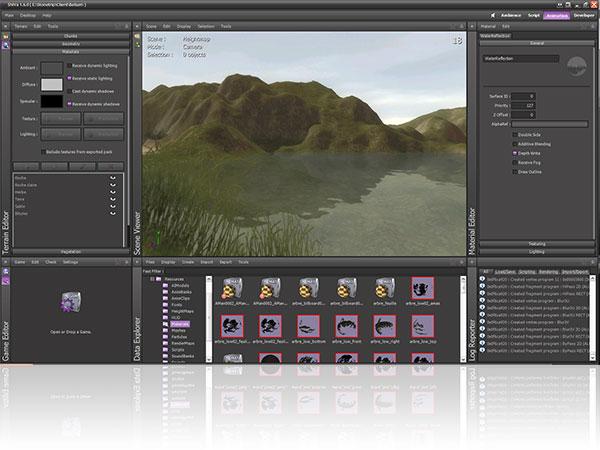Viewport: 600px width, 450px height.
Task: Select the arbre_feuille resource icon
Action: (x=385, y=289)
